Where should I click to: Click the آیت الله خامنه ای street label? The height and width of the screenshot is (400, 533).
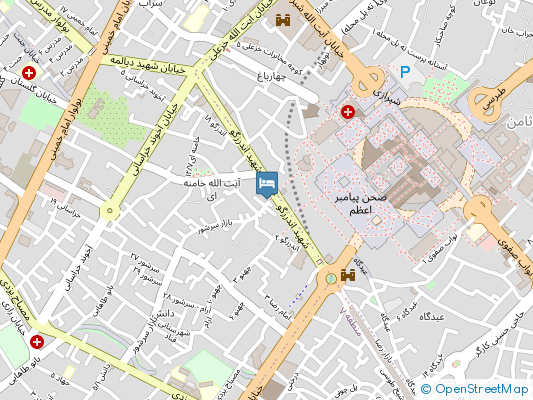pyautogui.click(x=212, y=189)
